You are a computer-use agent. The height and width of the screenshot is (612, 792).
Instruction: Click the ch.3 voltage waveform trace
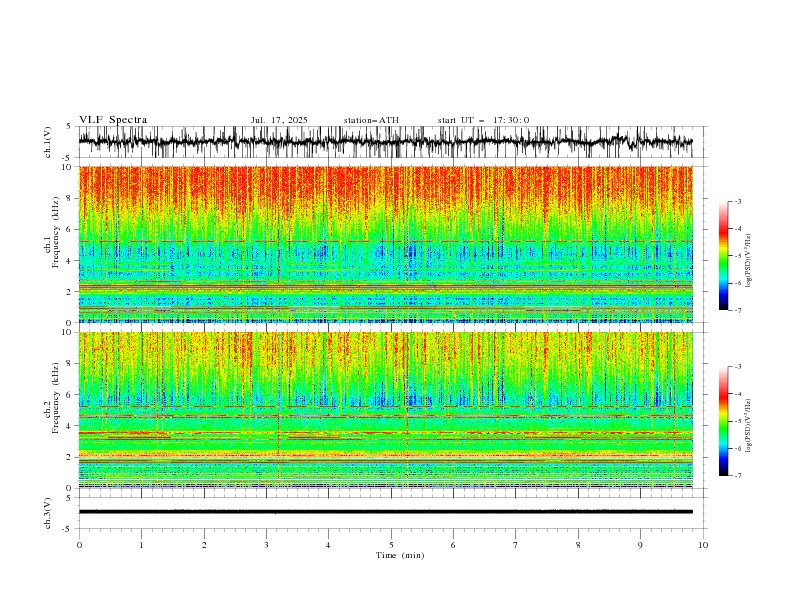point(386,512)
